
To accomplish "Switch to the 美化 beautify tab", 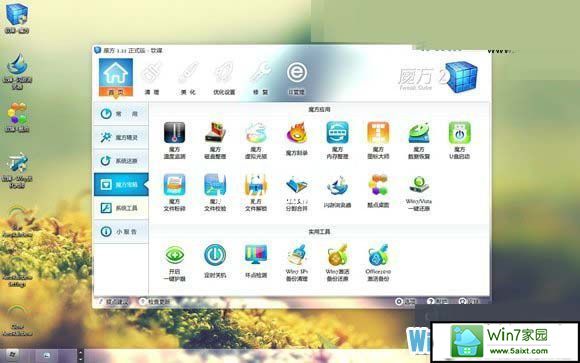I will 188,78.
